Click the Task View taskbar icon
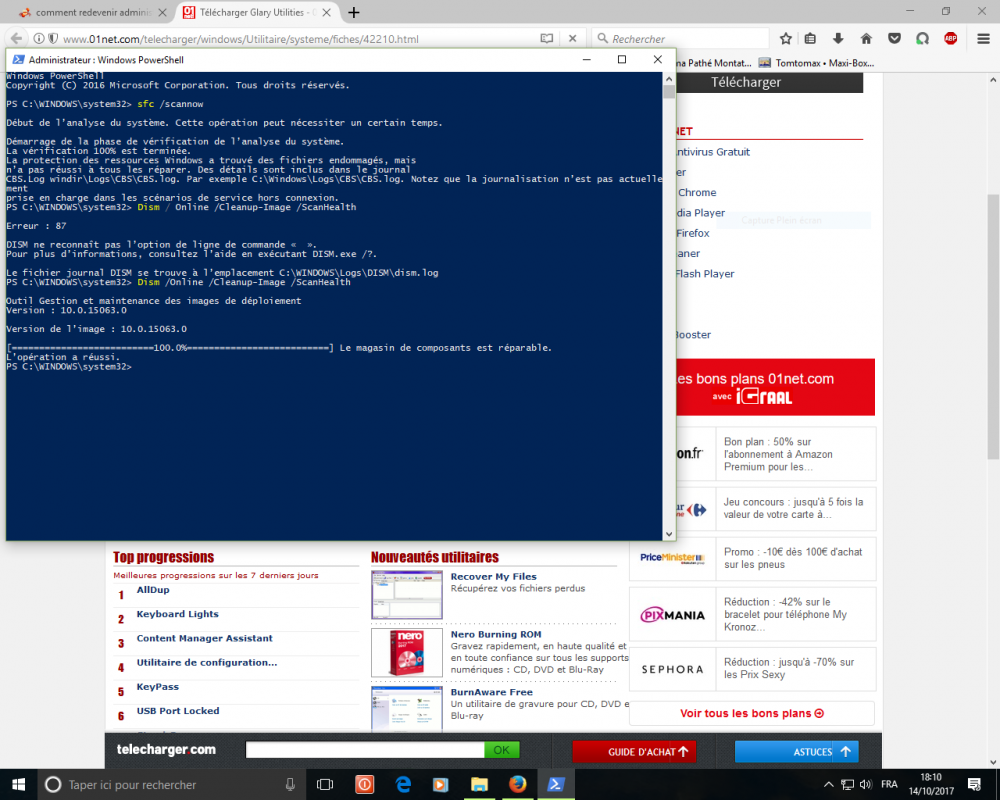The height and width of the screenshot is (800, 1000). 325,784
